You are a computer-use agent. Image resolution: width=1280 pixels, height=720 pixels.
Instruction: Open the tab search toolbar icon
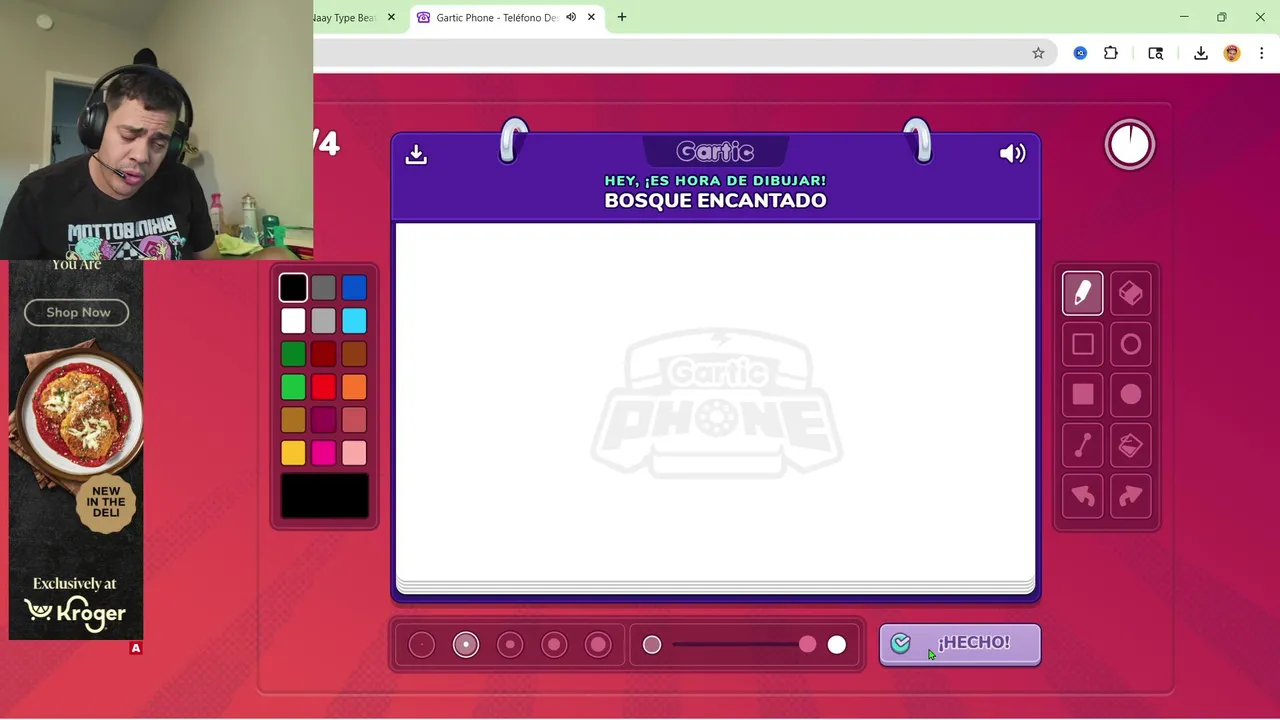[x=1156, y=53]
